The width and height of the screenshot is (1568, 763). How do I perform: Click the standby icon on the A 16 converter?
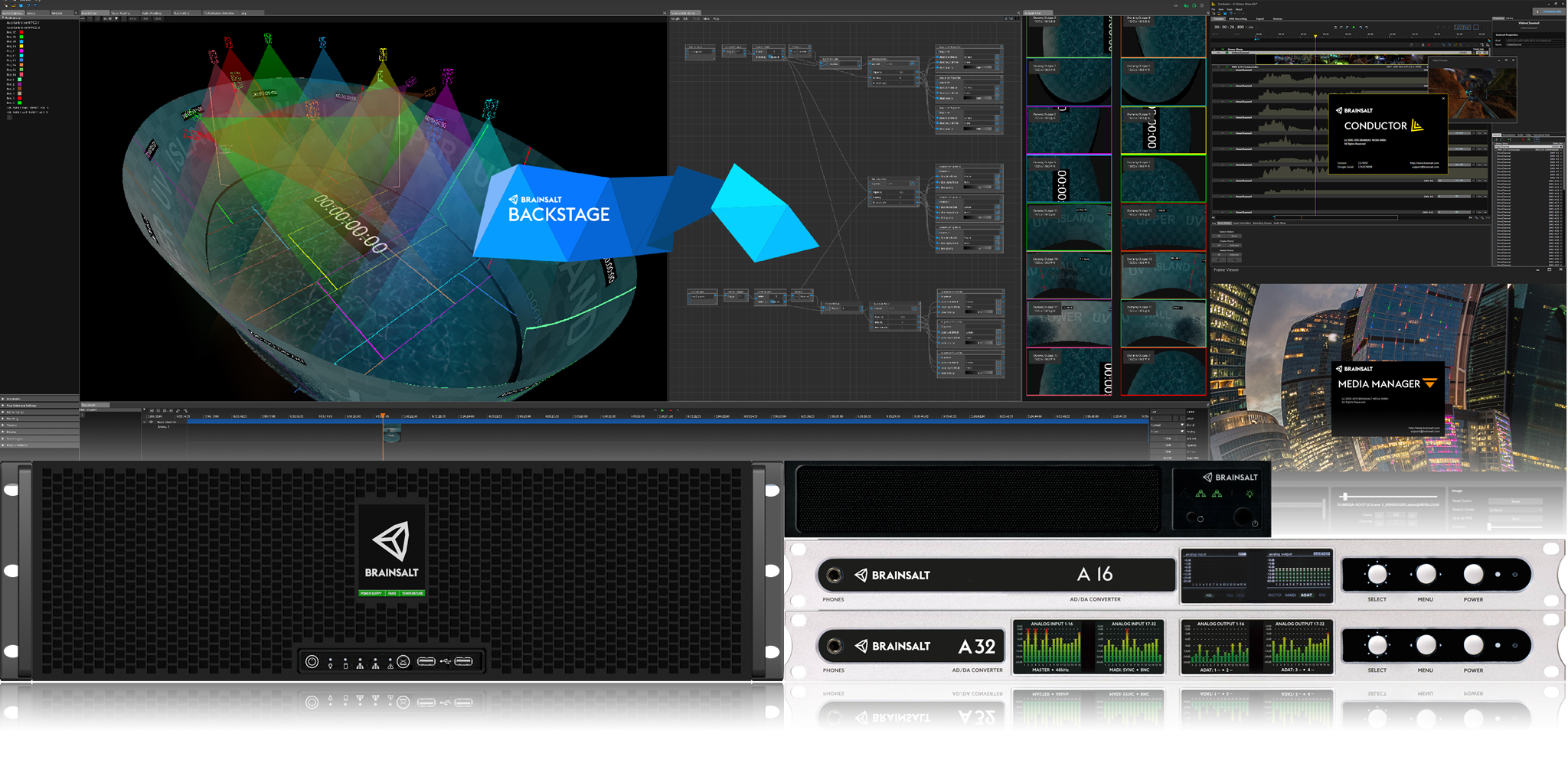pyautogui.click(x=1514, y=574)
